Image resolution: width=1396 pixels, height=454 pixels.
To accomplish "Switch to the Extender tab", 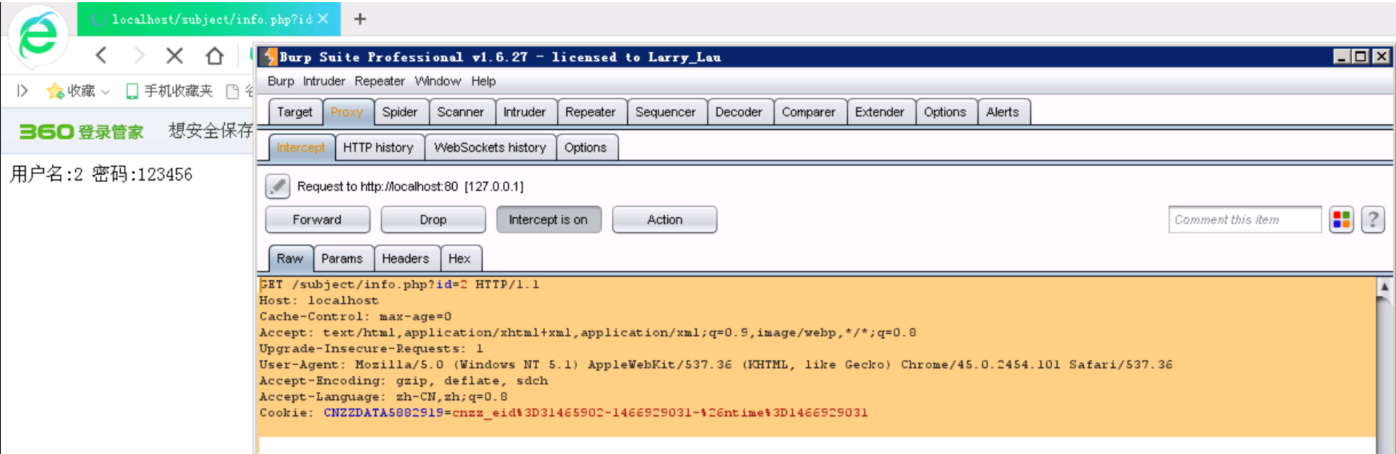I will click(x=880, y=112).
